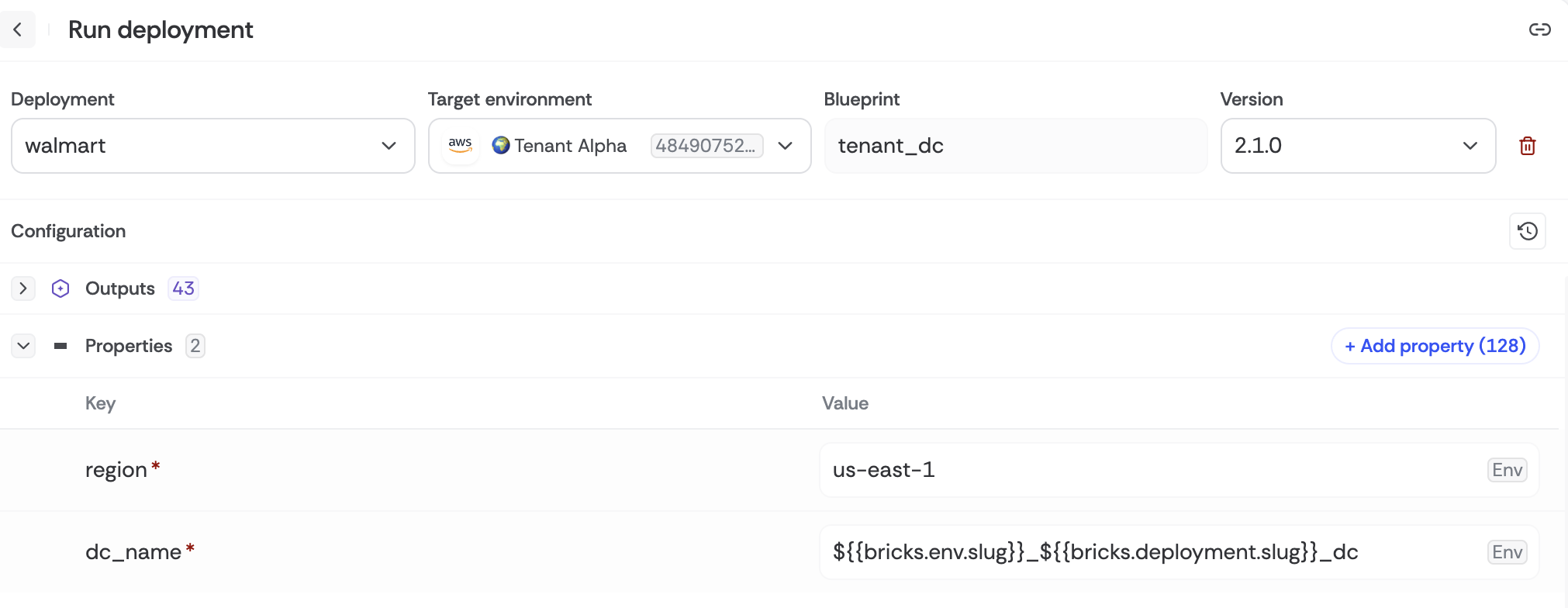Expand the Outputs section
This screenshot has width=1568, height=608.
point(23,288)
